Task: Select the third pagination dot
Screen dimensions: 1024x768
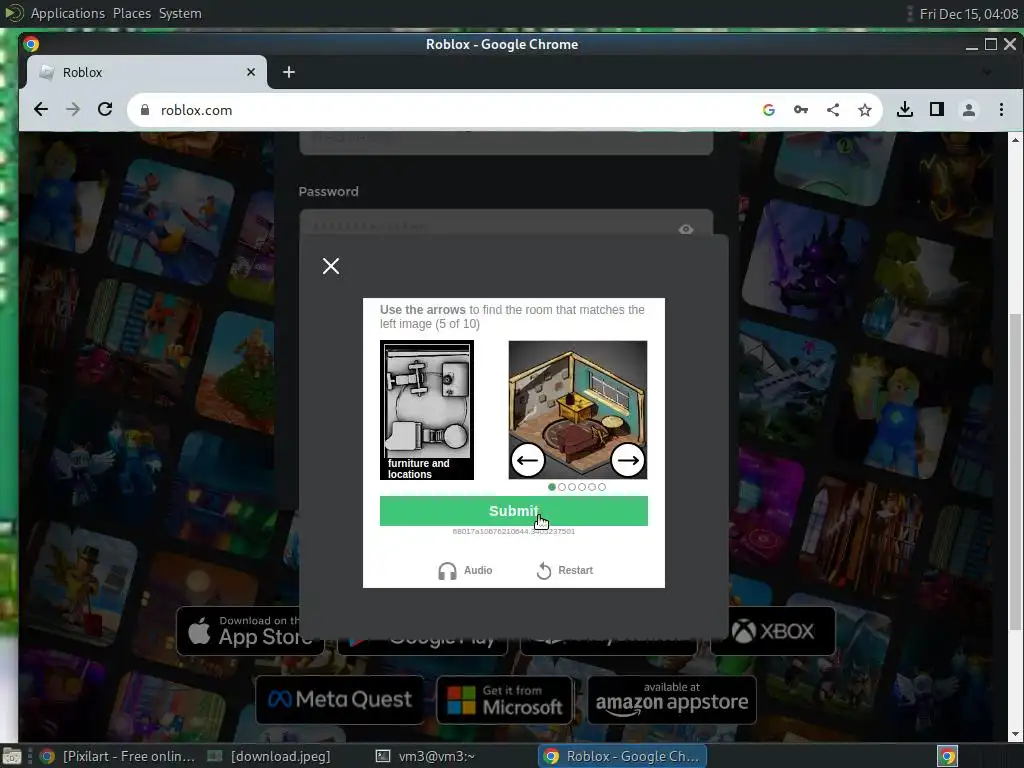Action: pos(572,487)
